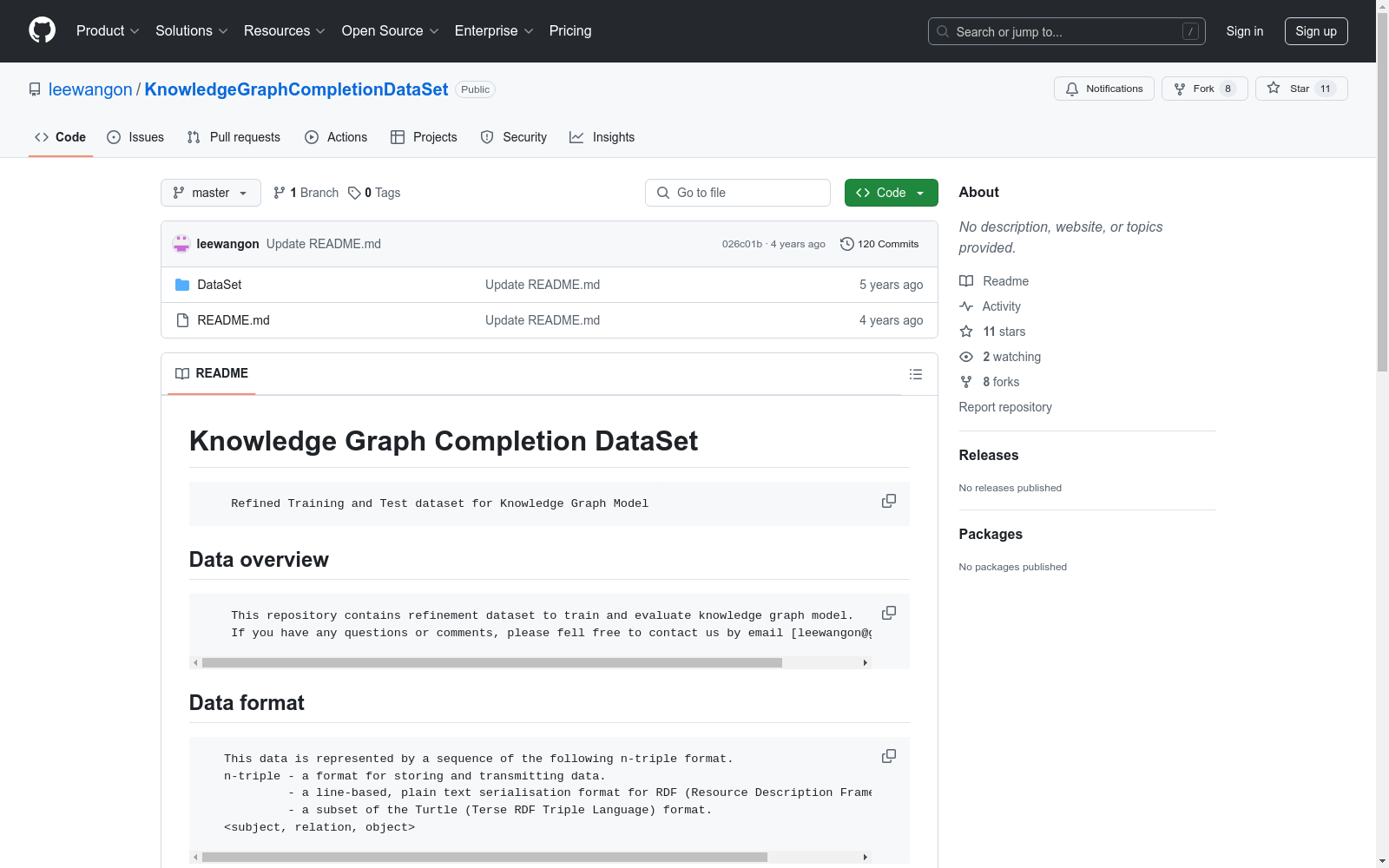Click the Pricing link

tap(570, 31)
